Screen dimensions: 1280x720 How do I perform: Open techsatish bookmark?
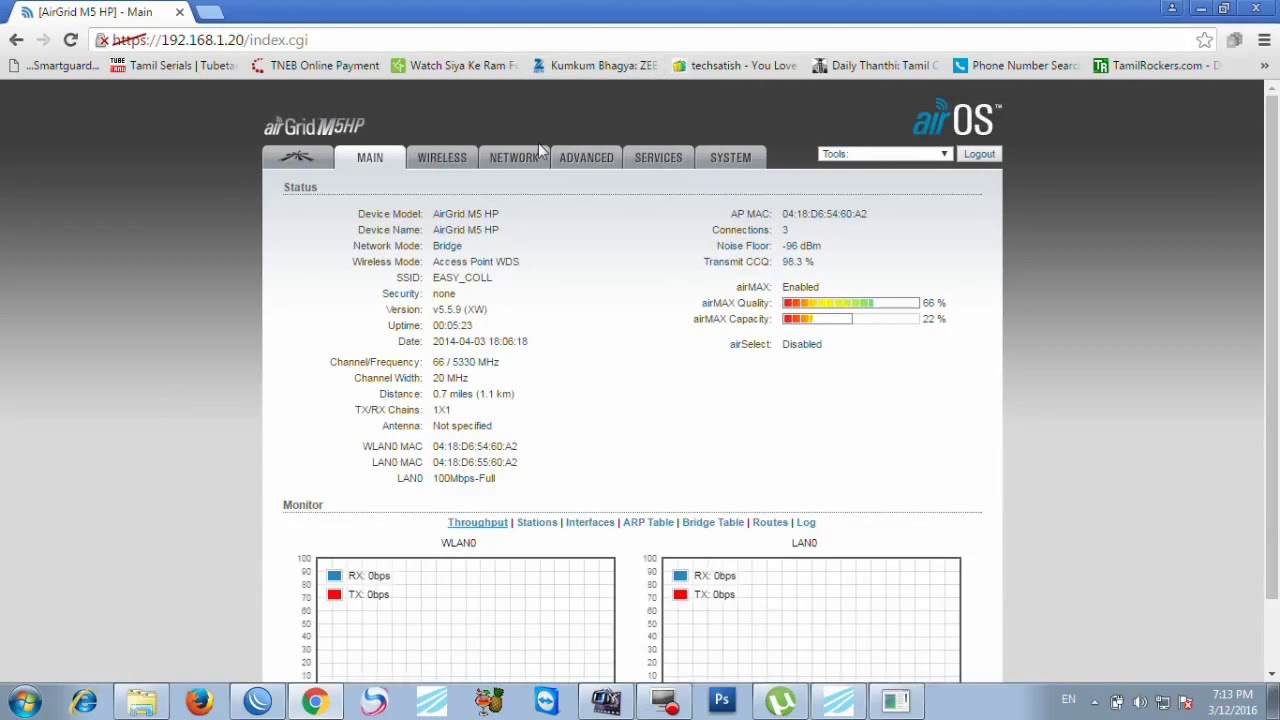click(x=735, y=65)
